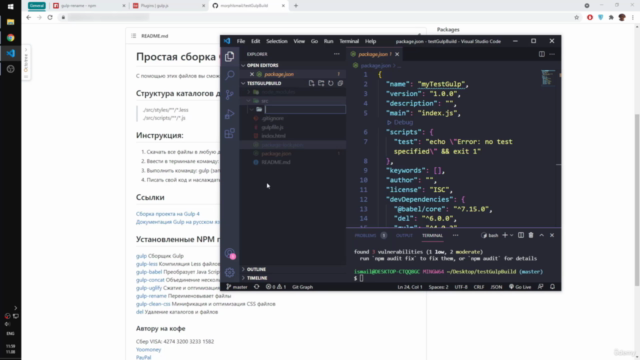Change line ending CRLF in status bar
The image size is (640, 360).
point(479,287)
